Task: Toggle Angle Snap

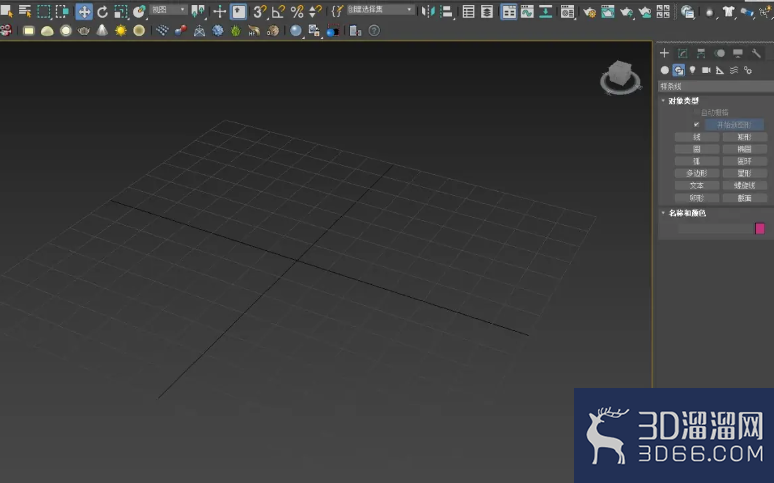Action: click(278, 11)
